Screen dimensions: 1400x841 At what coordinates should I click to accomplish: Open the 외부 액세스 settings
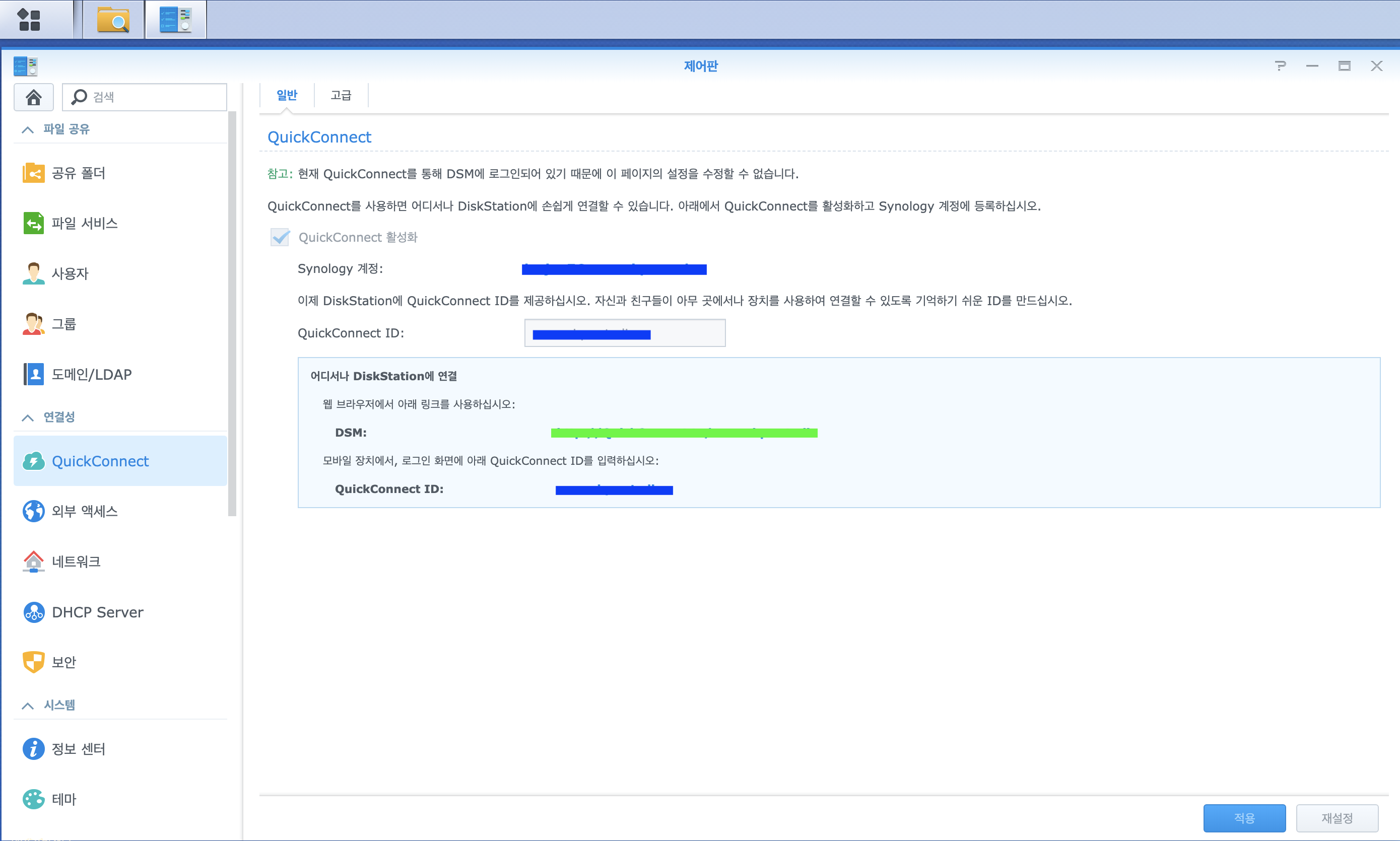pos(85,511)
